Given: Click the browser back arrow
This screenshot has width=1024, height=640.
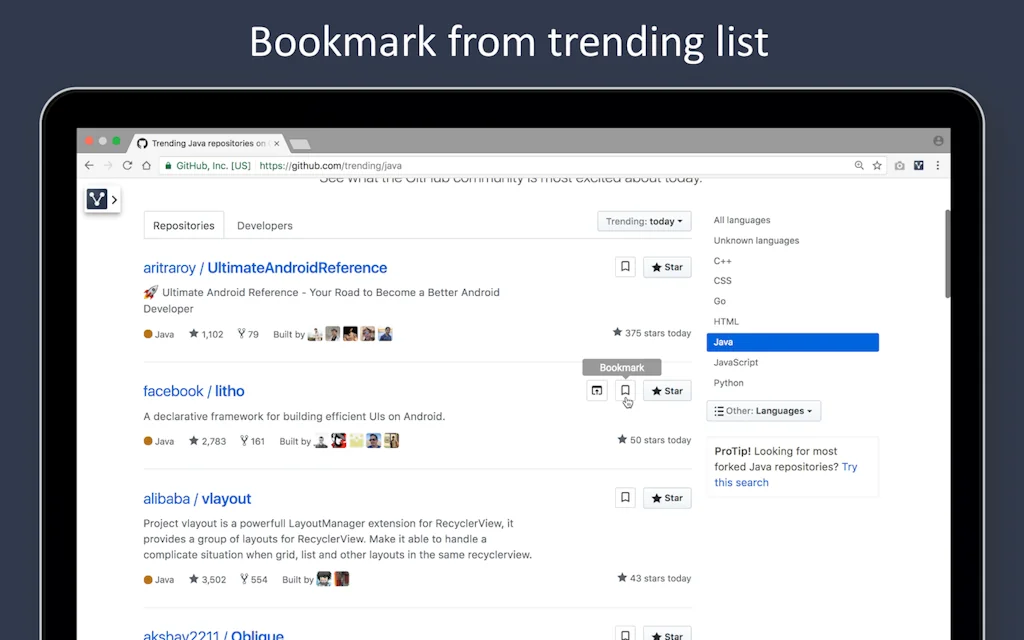Looking at the screenshot, I should 89,165.
